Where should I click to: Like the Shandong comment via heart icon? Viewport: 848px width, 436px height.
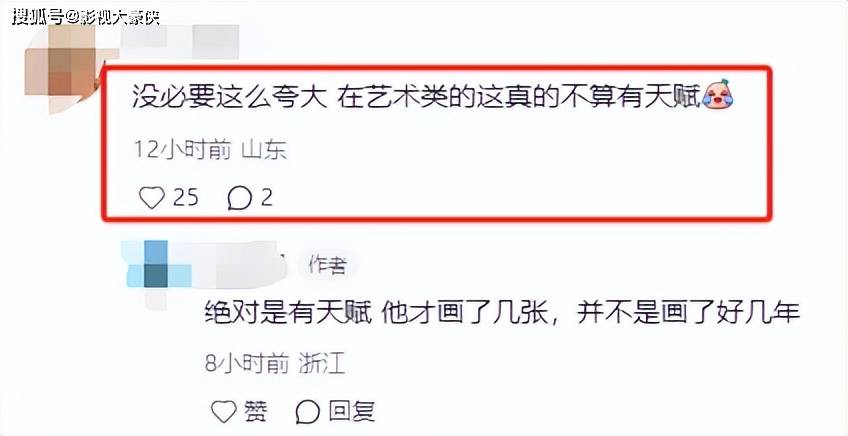coord(151,199)
